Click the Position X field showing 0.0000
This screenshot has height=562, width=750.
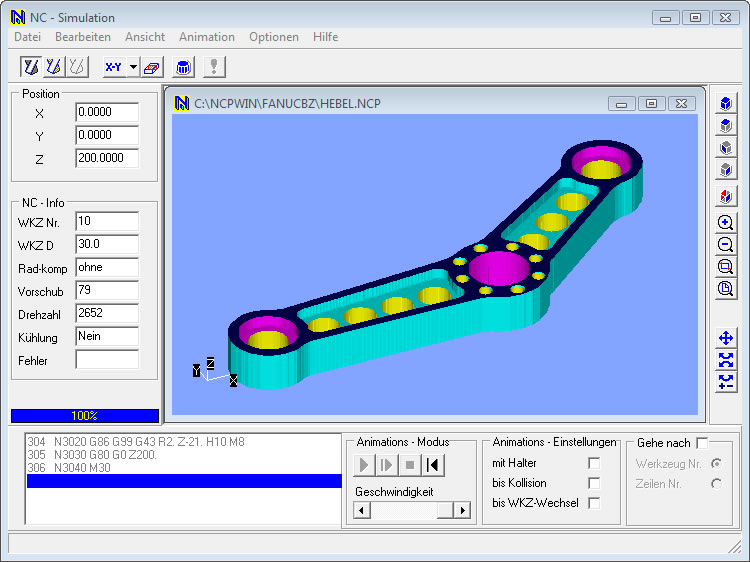(107, 112)
